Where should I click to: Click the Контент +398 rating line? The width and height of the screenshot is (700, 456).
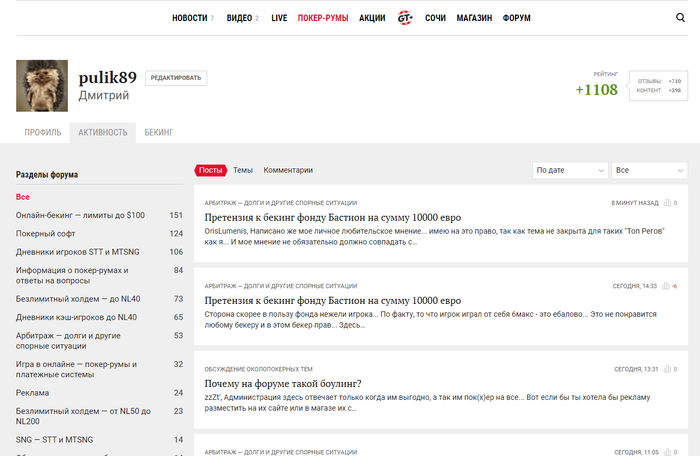tap(659, 90)
